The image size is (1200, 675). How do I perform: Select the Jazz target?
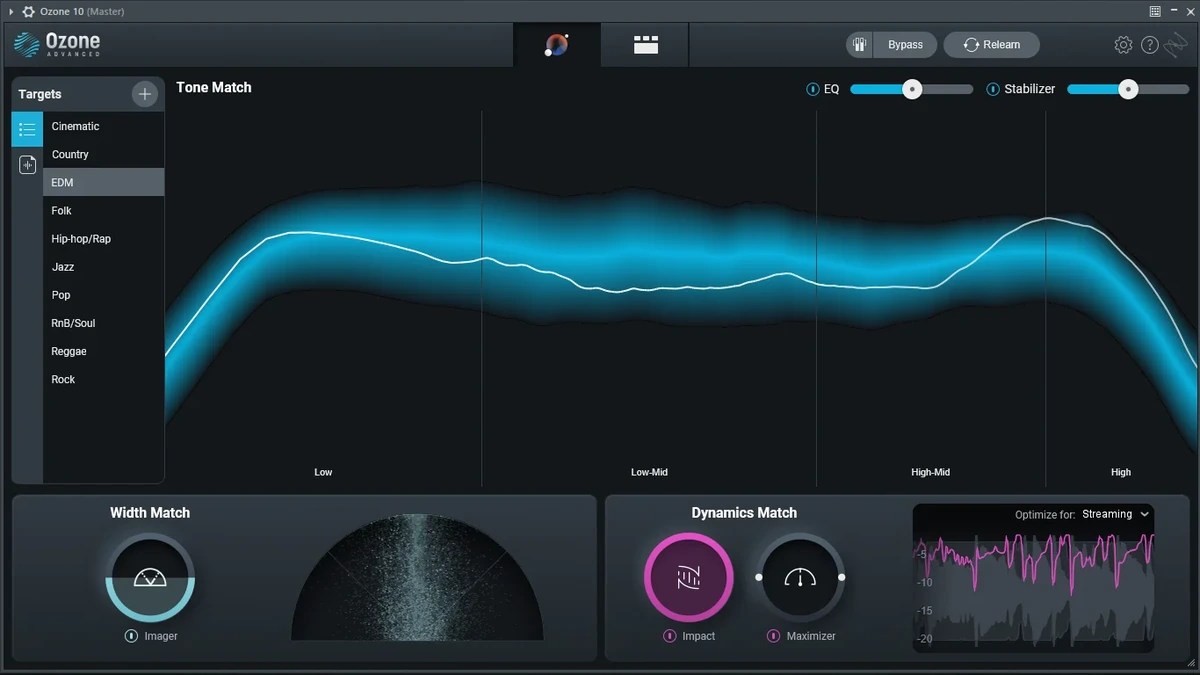pos(103,267)
